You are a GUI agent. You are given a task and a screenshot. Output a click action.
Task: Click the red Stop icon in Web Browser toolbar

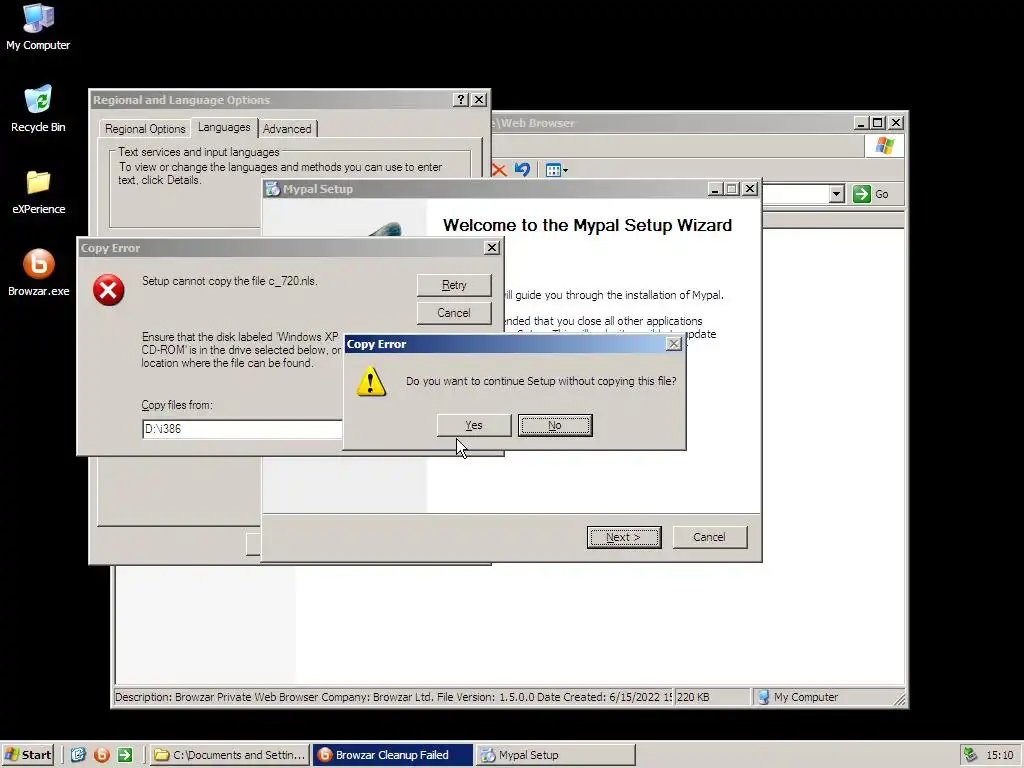tap(499, 170)
